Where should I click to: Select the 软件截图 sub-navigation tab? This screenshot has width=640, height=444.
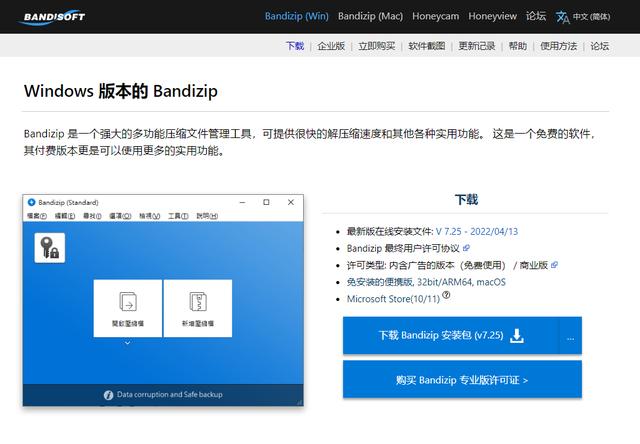[427, 46]
